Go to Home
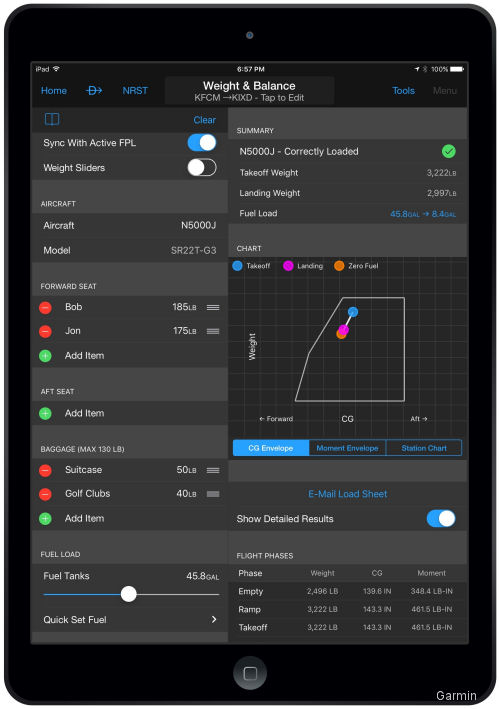Viewport: 500px width, 709px height. click(54, 91)
